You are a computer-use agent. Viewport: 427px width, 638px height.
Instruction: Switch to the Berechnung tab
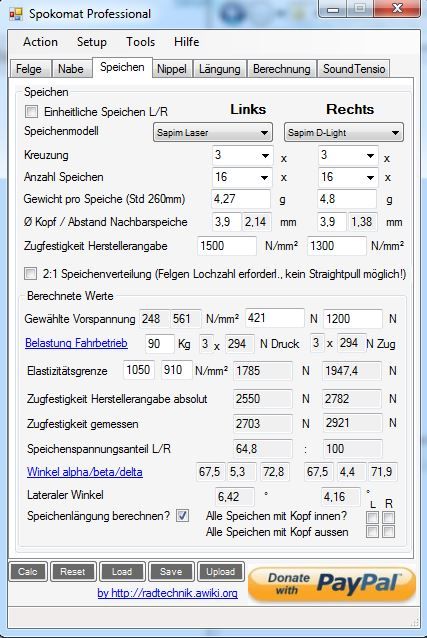coord(282,69)
